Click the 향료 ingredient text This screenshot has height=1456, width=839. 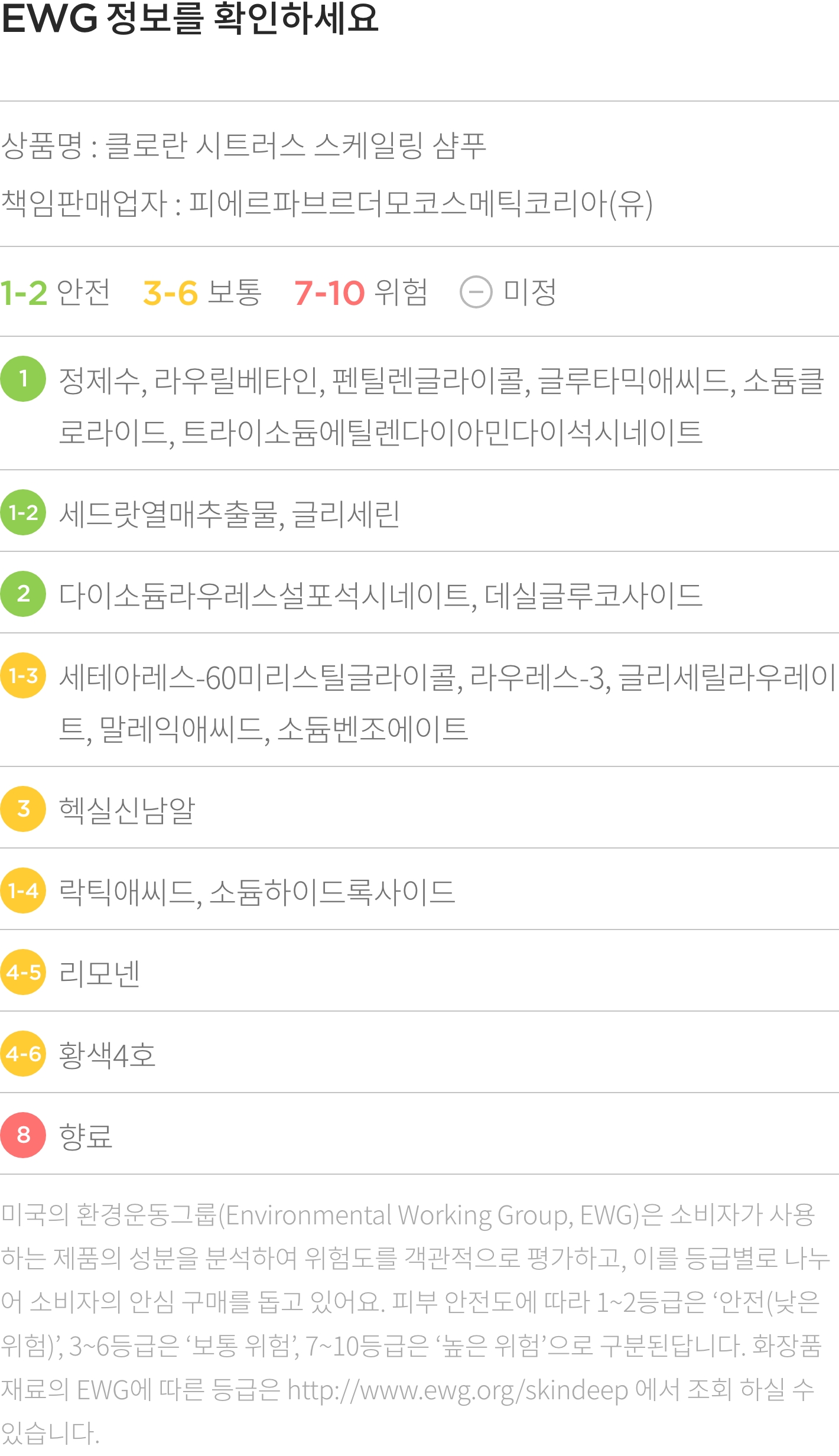tap(86, 1136)
